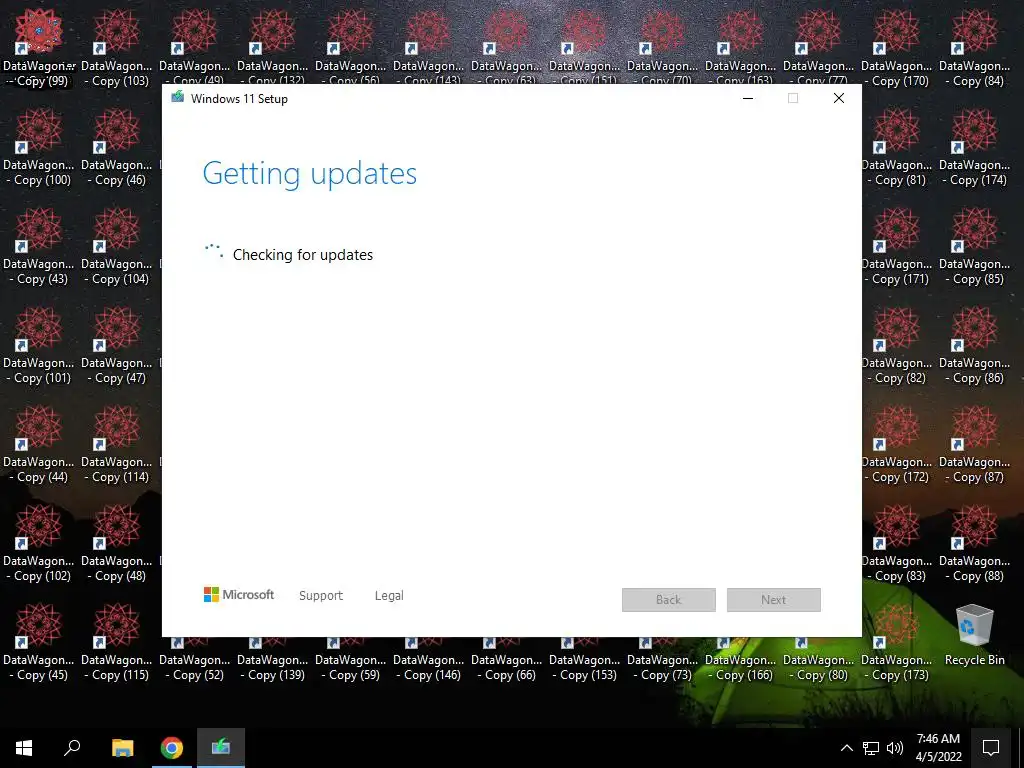Click DataWagon Copy (80) desktop icon
1024x768 pixels.
(818, 660)
